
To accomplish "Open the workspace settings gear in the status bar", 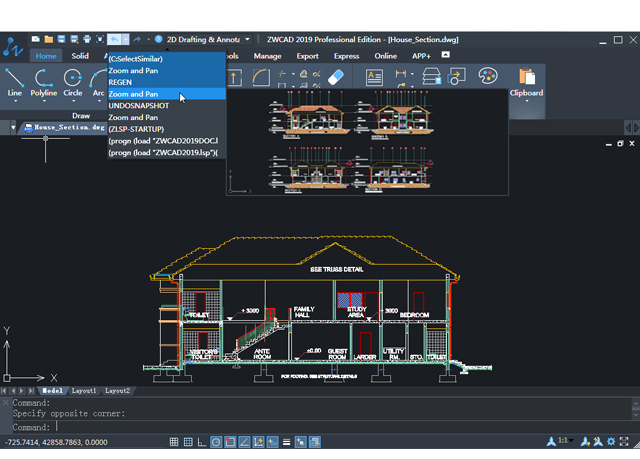I will coord(611,441).
